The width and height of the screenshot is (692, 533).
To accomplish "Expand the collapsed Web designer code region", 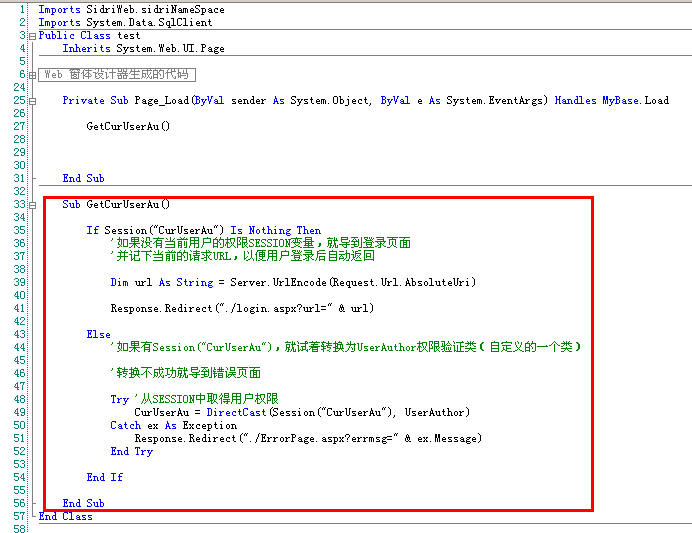I will pyautogui.click(x=32, y=75).
